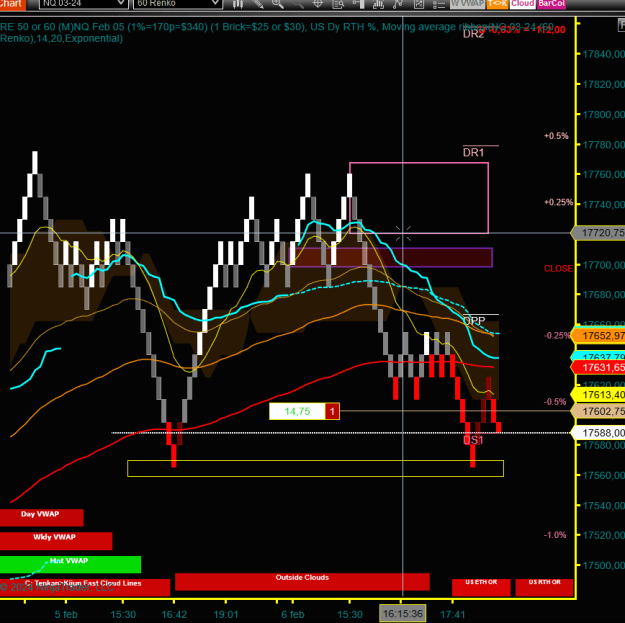This screenshot has height=623, width=625.
Task: Click the 16:15:36 time marker on axis
Action: [x=403, y=613]
